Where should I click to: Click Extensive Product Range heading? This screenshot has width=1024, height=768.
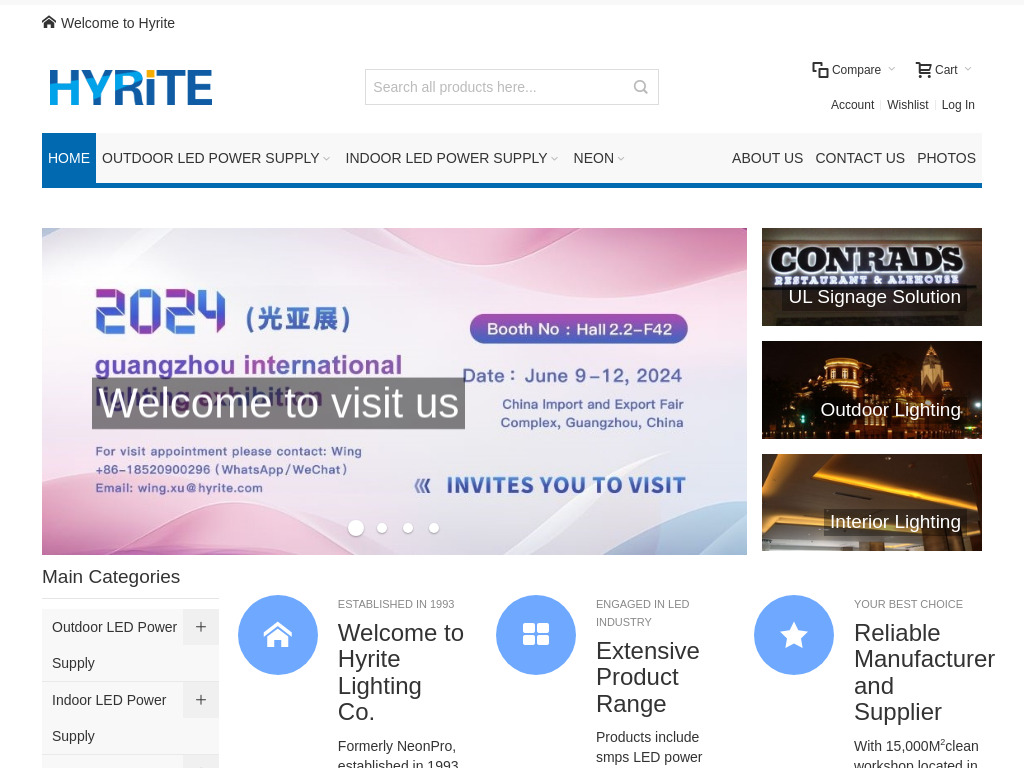click(648, 677)
